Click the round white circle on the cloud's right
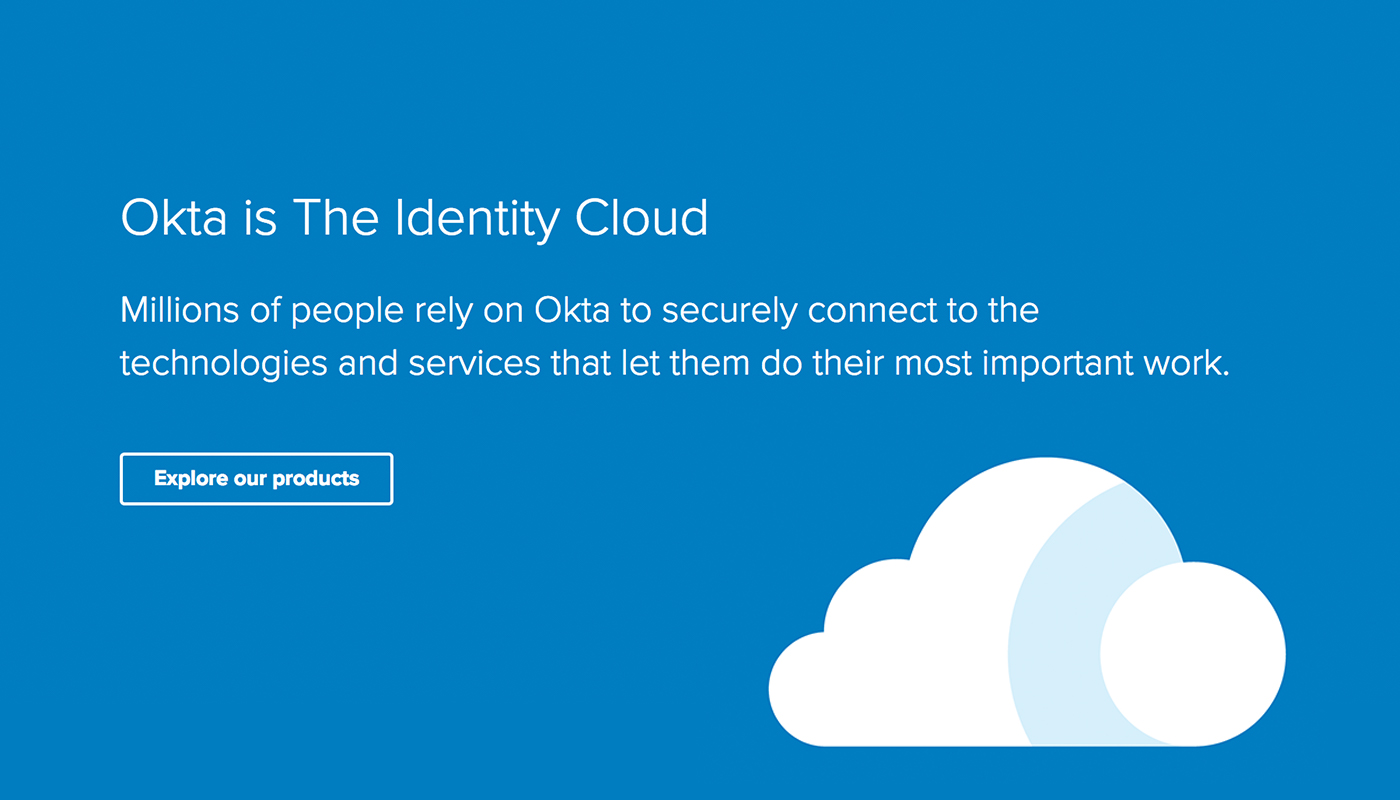Viewport: 1400px width, 800px height. click(x=1193, y=654)
